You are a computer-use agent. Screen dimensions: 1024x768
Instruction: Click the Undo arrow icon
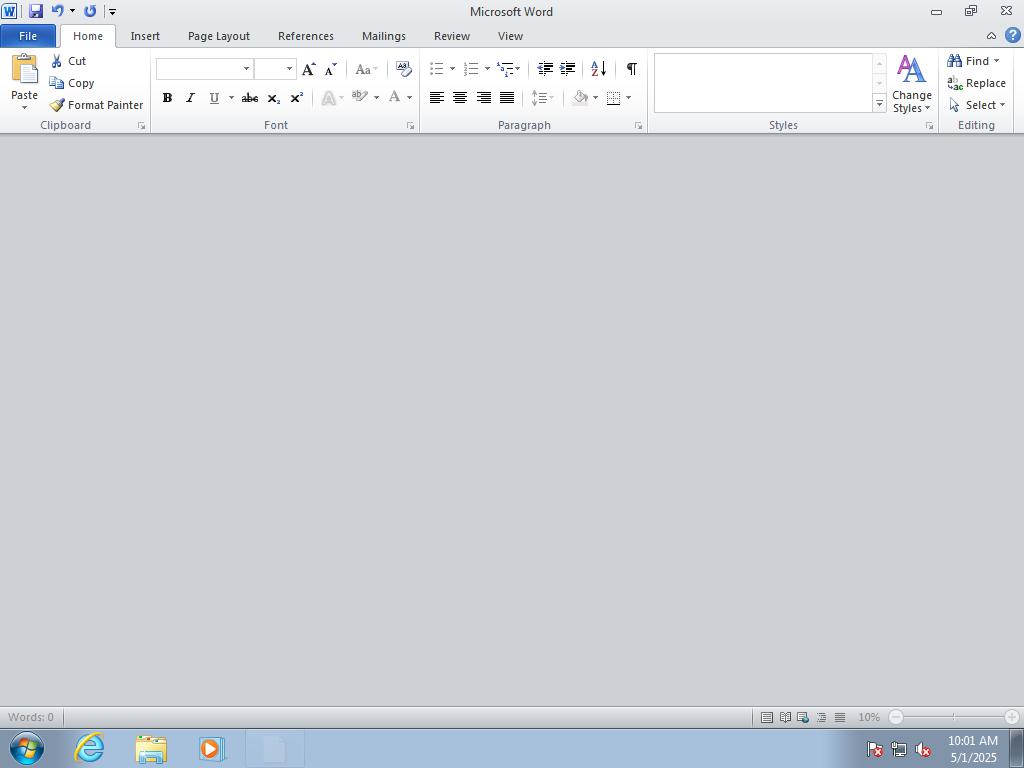coord(57,11)
